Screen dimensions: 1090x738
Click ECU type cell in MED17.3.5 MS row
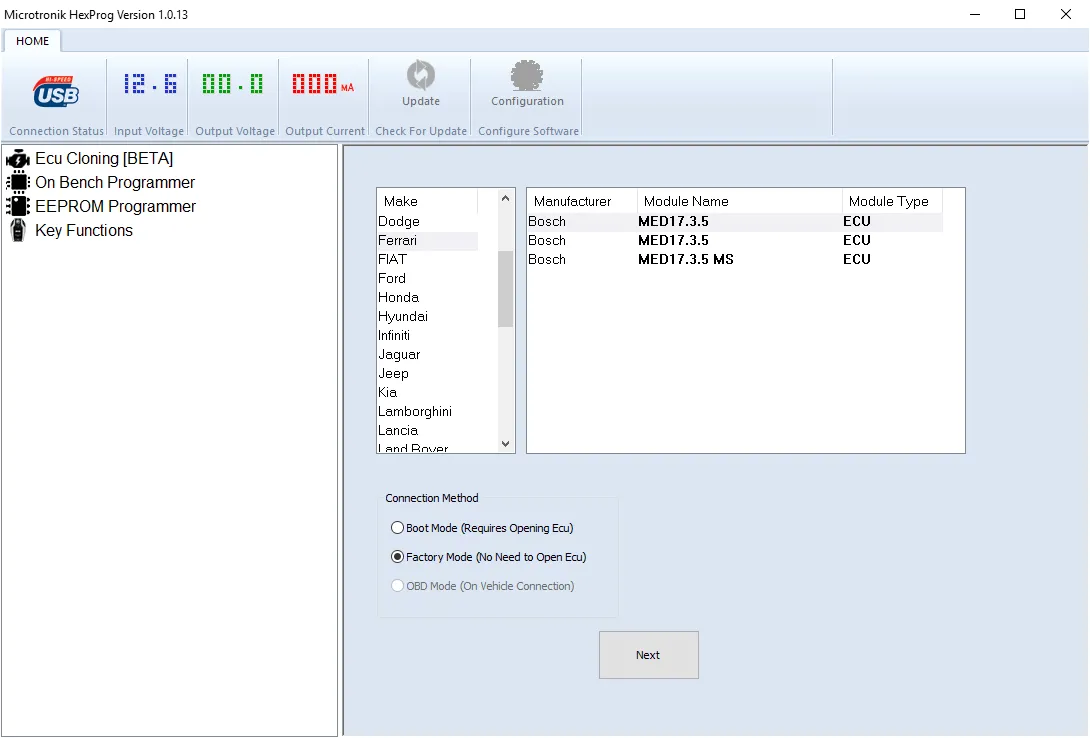coord(856,259)
